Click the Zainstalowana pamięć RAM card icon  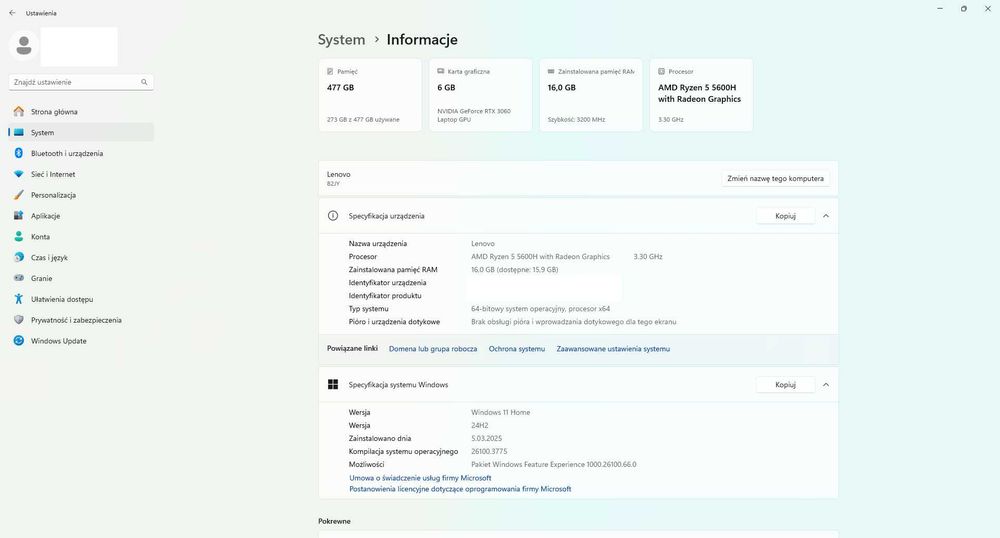(551, 71)
